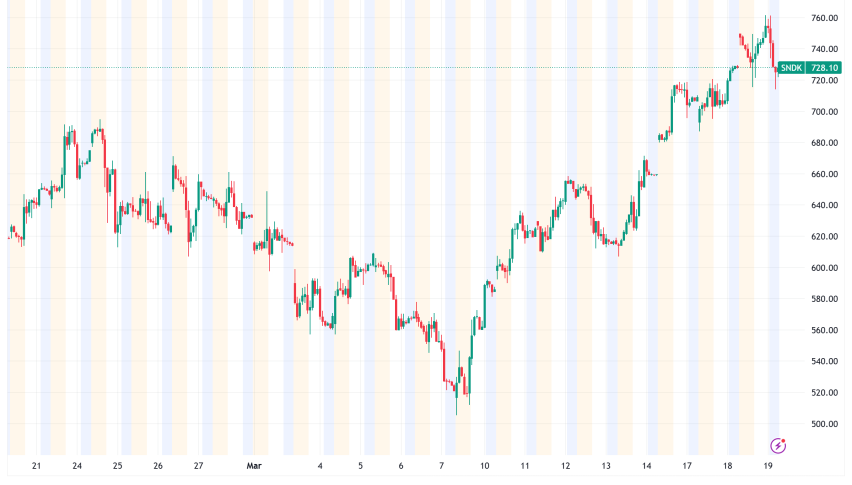Click date 7 on the time axis
The height and width of the screenshot is (485, 852).
pyautogui.click(x=442, y=466)
